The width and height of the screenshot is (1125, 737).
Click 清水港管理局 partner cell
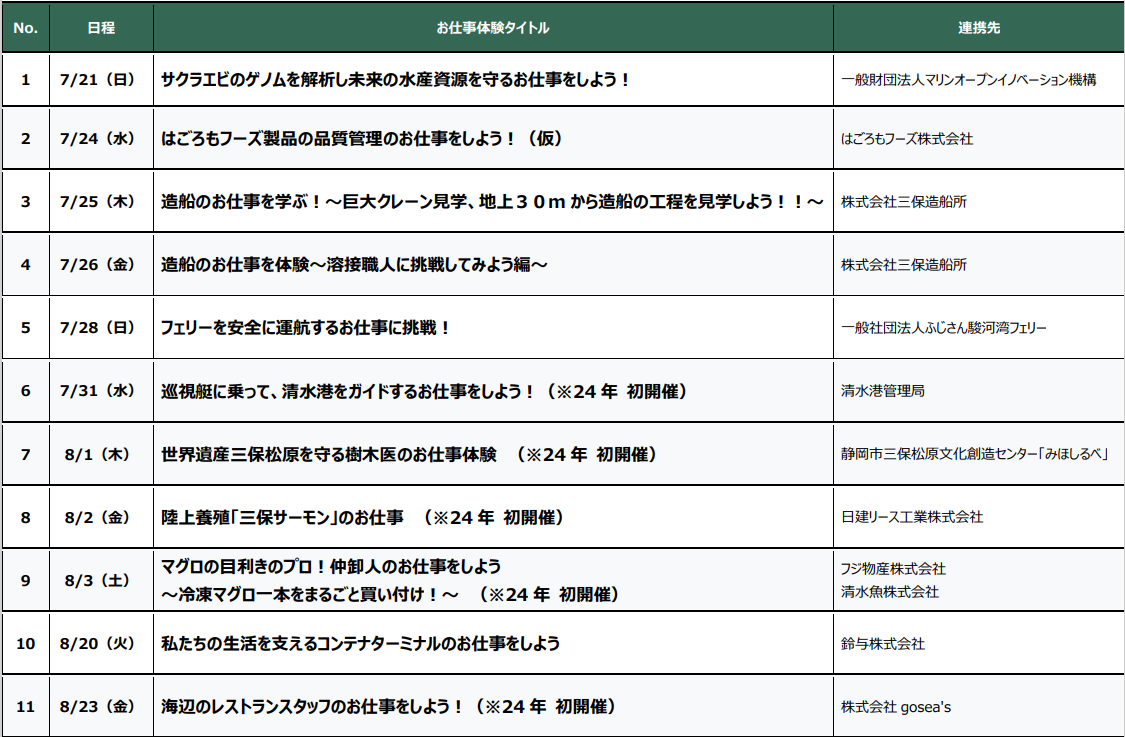[979, 391]
